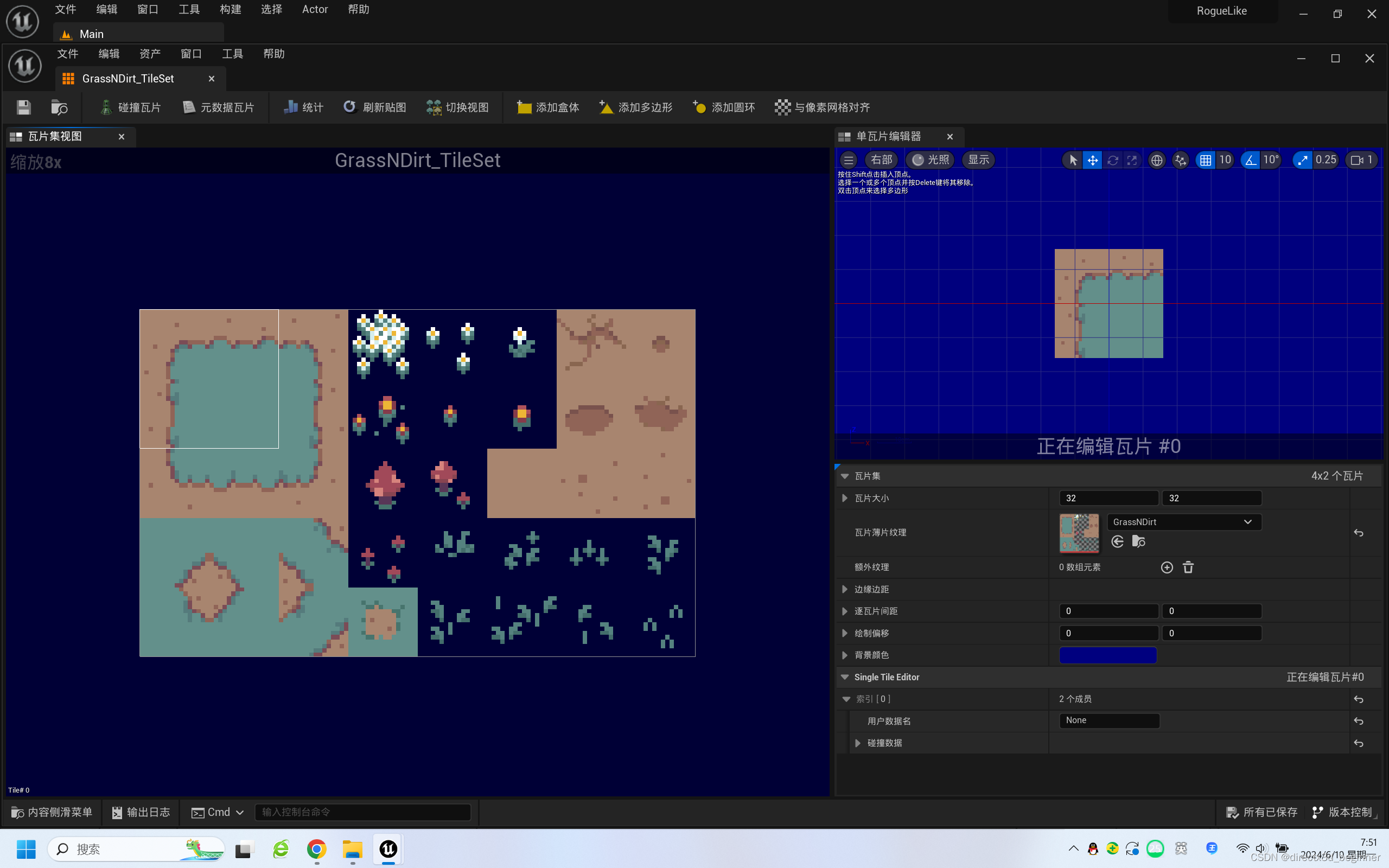The image size is (1389, 868).
Task: Add a circle with 添加圆环
Action: coord(724,107)
